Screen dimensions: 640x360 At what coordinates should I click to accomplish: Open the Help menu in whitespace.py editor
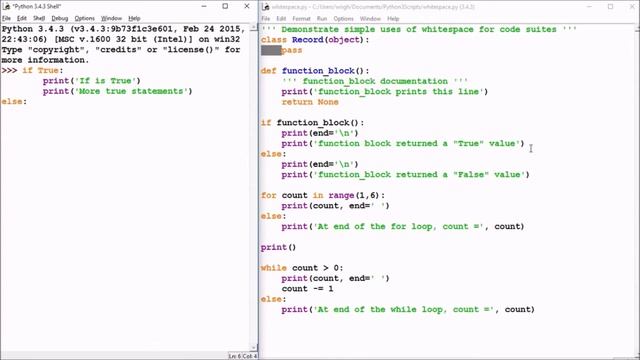point(393,19)
